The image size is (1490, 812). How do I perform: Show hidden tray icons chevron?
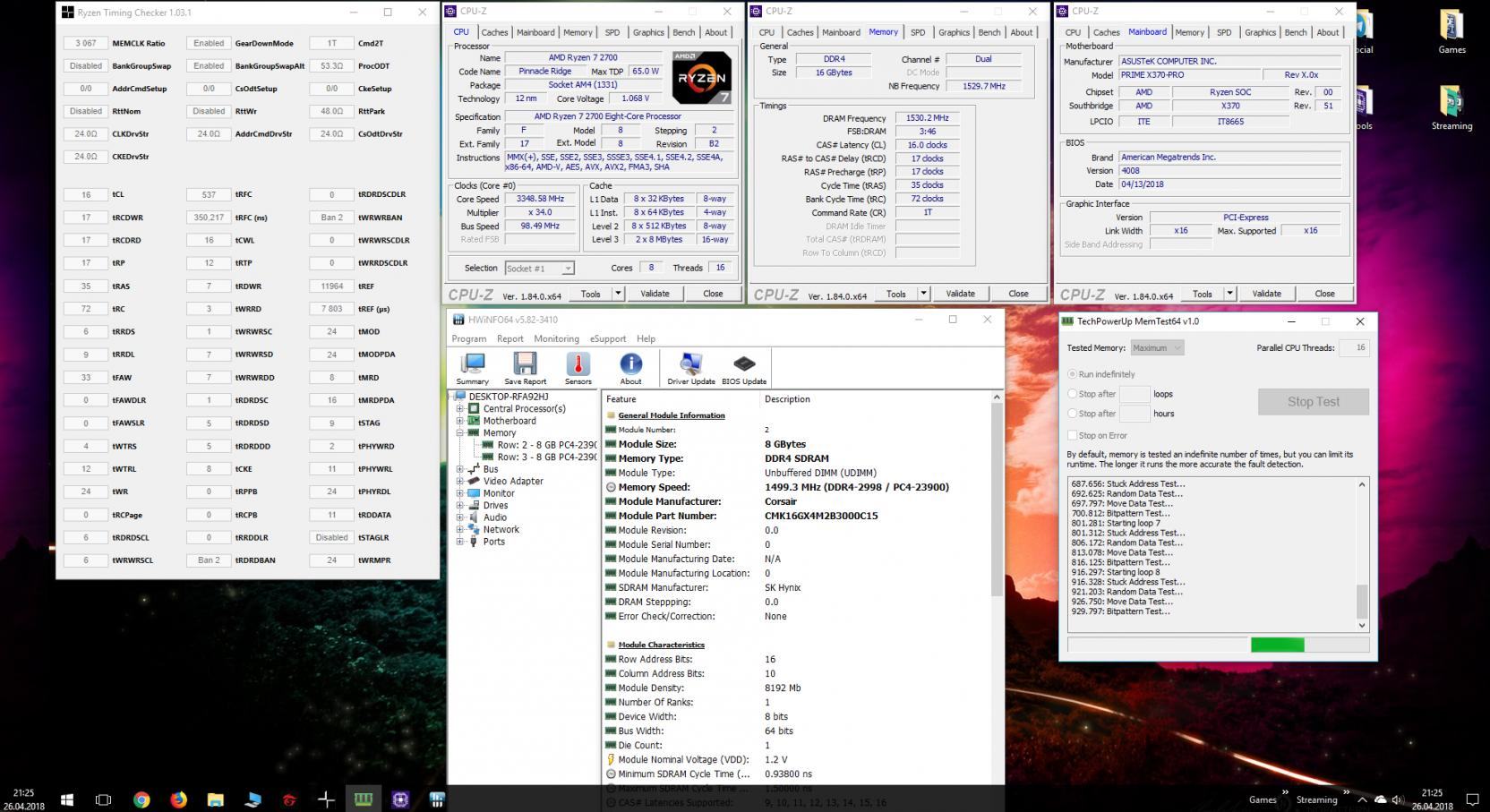(x=1362, y=799)
